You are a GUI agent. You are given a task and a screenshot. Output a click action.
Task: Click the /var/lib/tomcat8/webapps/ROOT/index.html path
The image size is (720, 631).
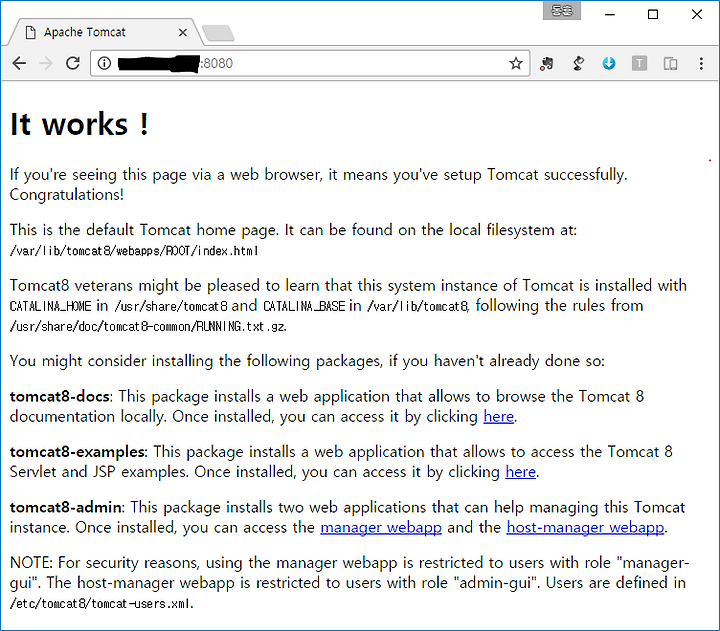(134, 251)
